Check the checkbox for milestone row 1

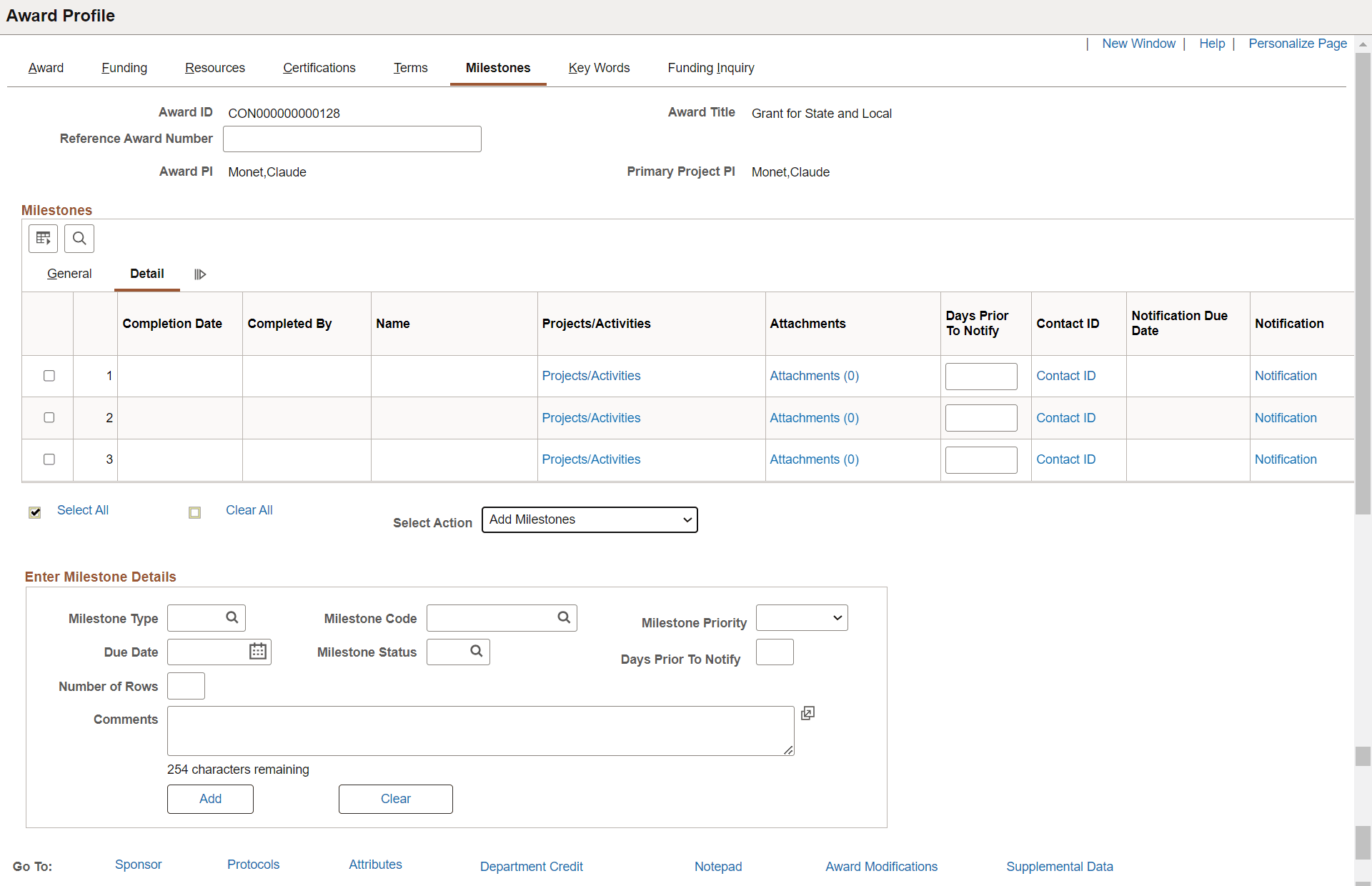(49, 376)
